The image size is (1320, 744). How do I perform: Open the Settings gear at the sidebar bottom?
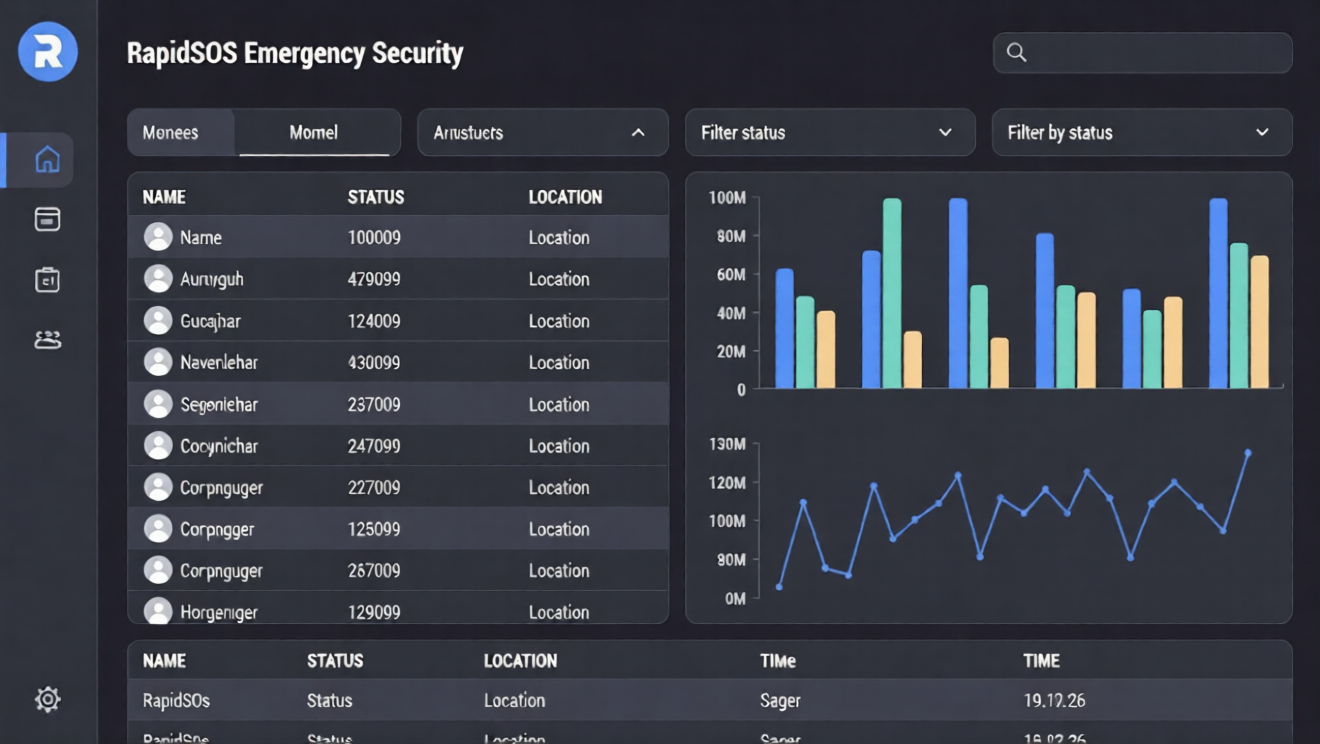pos(46,700)
